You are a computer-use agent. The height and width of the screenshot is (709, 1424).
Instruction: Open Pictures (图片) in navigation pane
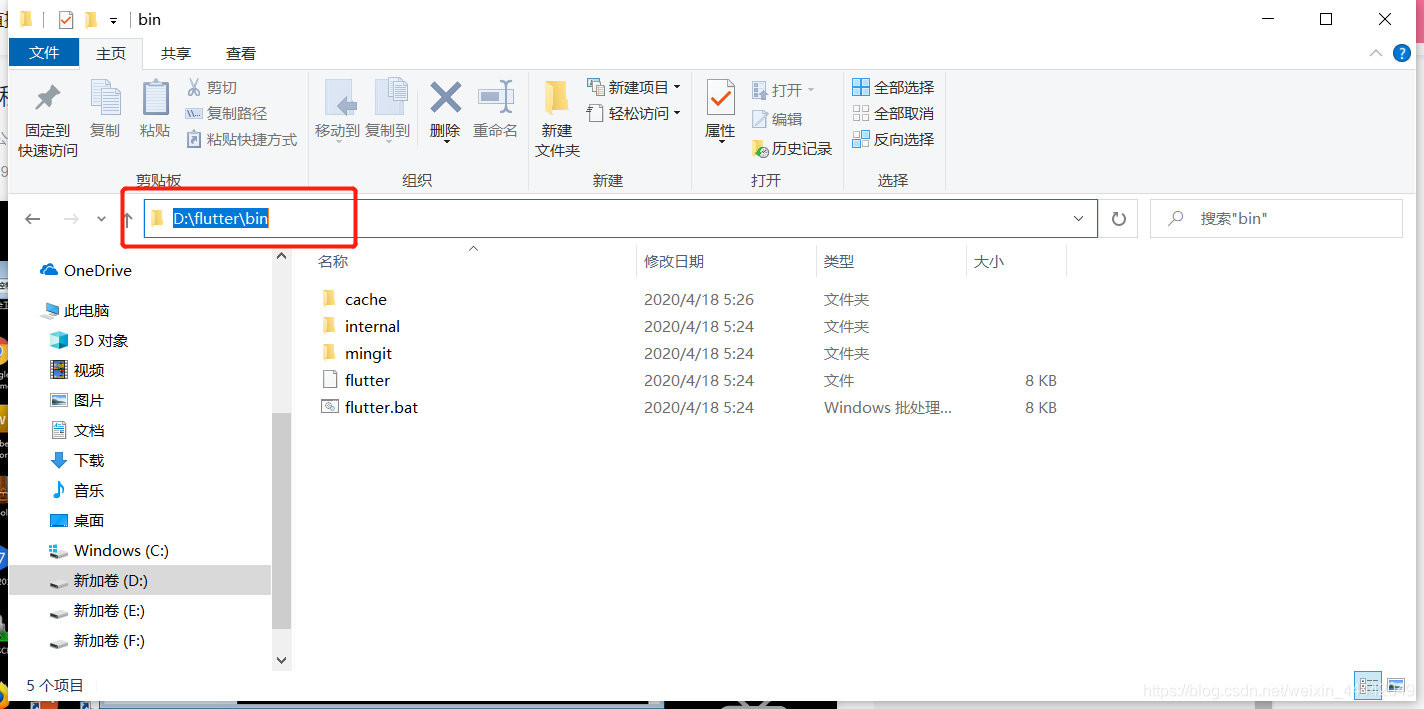click(x=77, y=400)
